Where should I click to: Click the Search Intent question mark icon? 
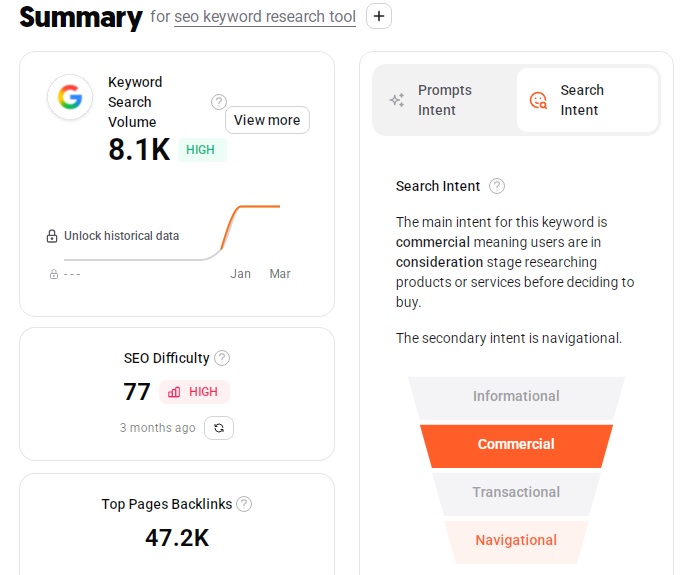(497, 186)
